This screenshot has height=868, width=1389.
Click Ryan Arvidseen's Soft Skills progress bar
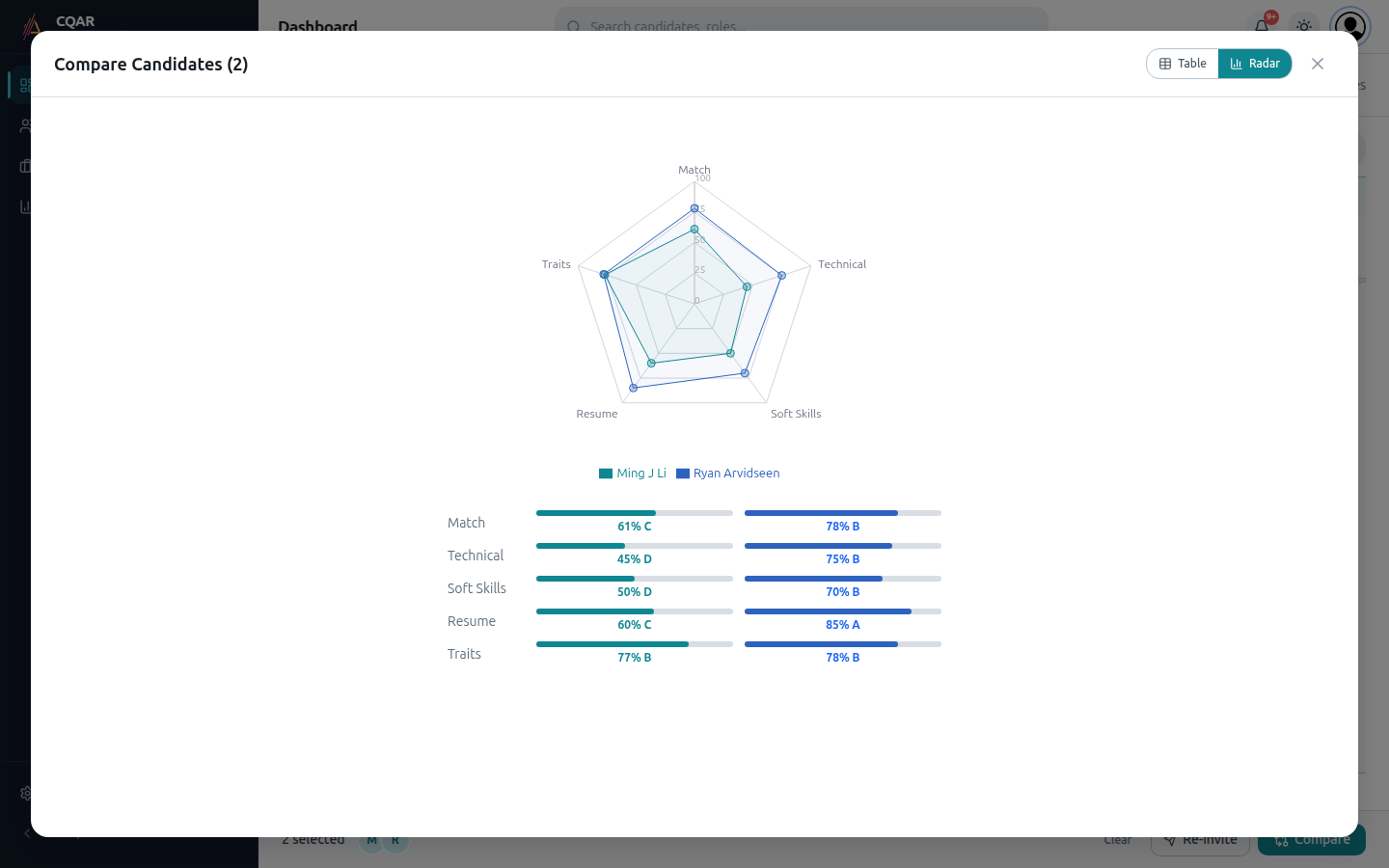pos(843,579)
